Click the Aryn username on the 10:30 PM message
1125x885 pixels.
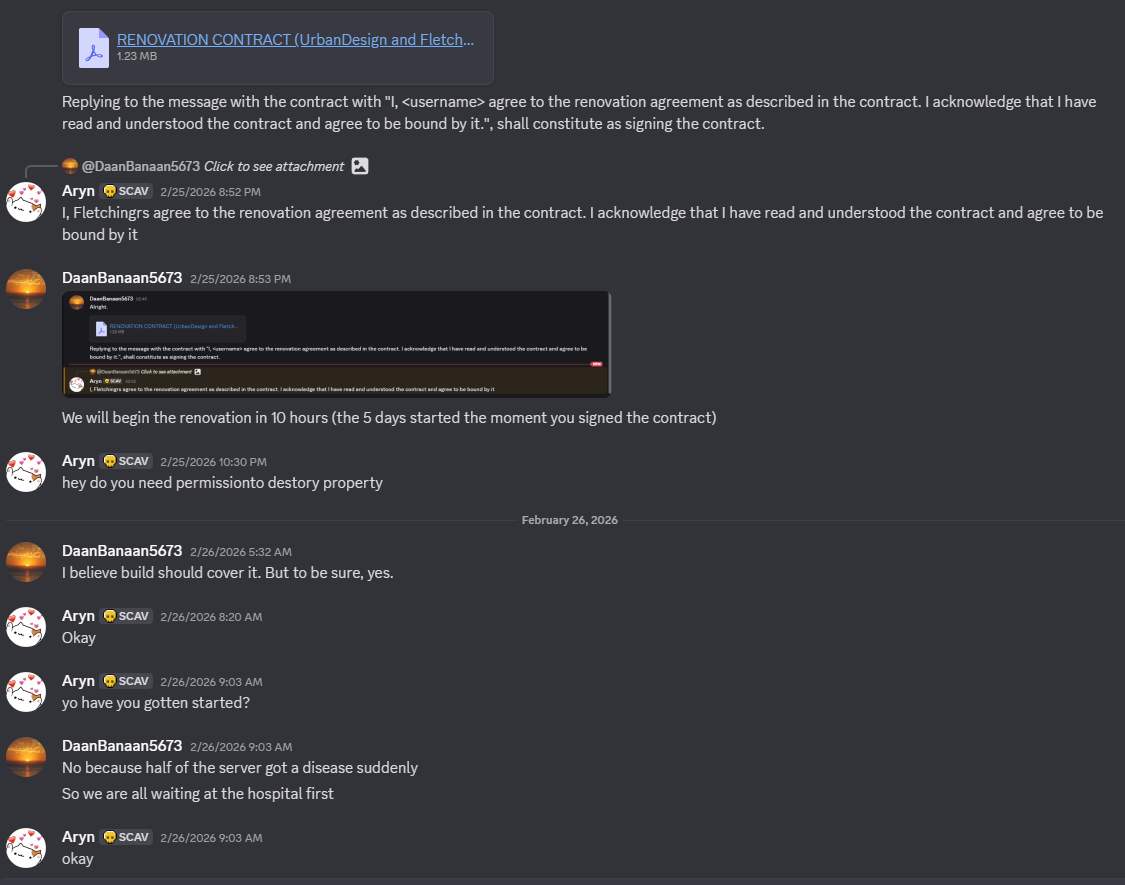78,461
